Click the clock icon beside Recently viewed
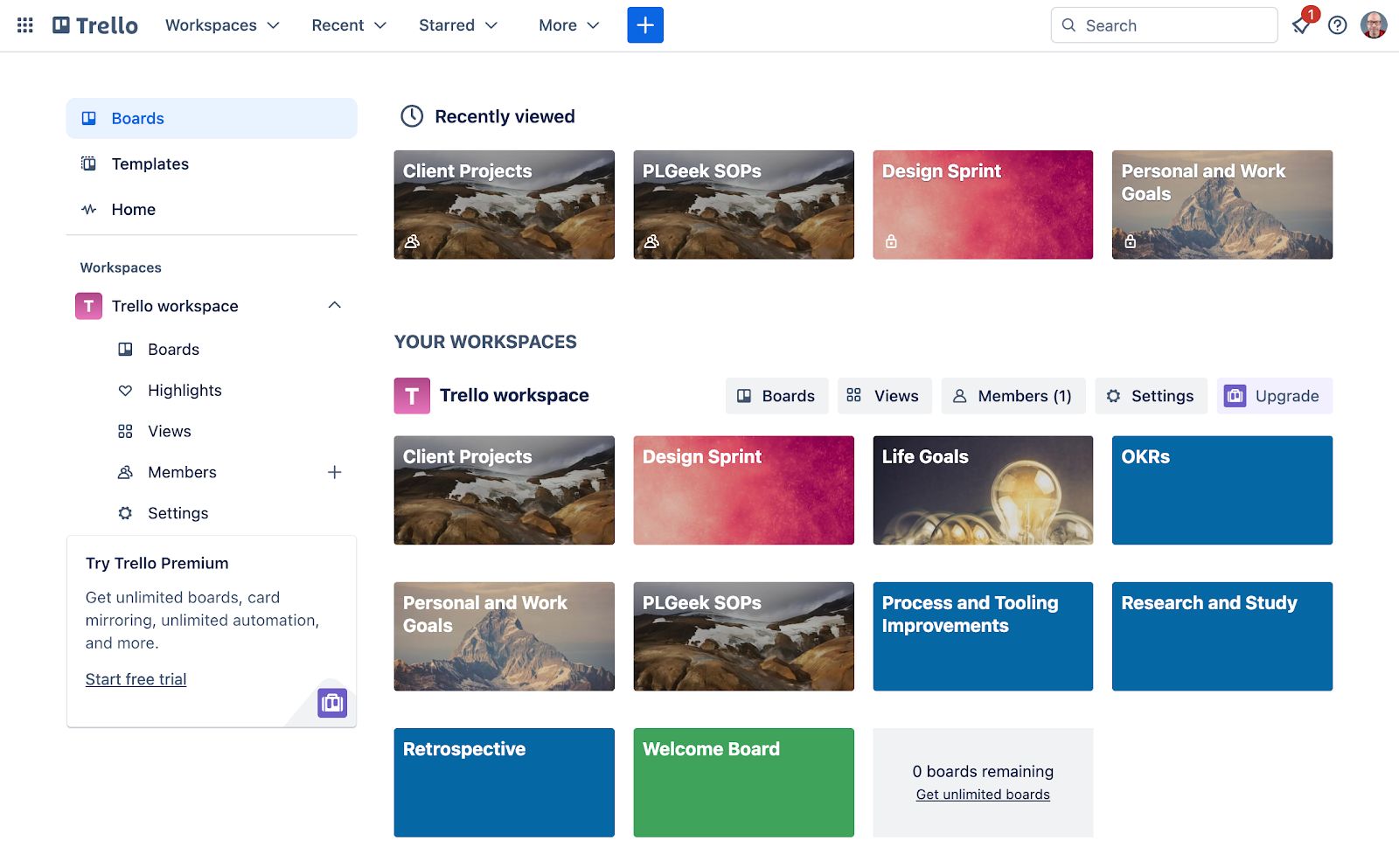1399x868 pixels. coord(412,116)
